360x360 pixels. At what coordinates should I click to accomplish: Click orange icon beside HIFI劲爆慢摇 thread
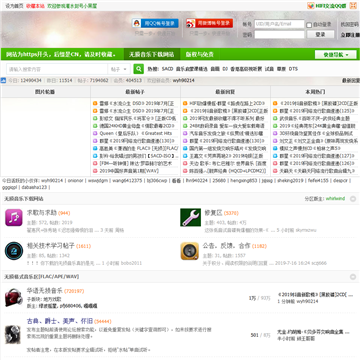pyautogui.click(x=185, y=103)
